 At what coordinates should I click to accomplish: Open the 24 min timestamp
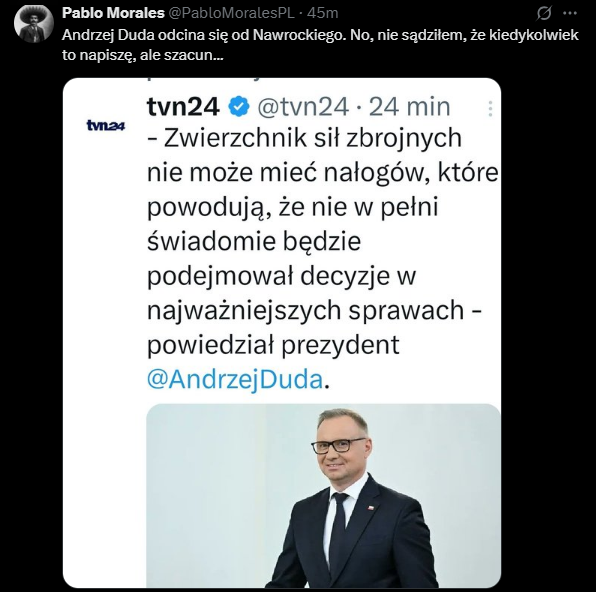[x=409, y=106]
